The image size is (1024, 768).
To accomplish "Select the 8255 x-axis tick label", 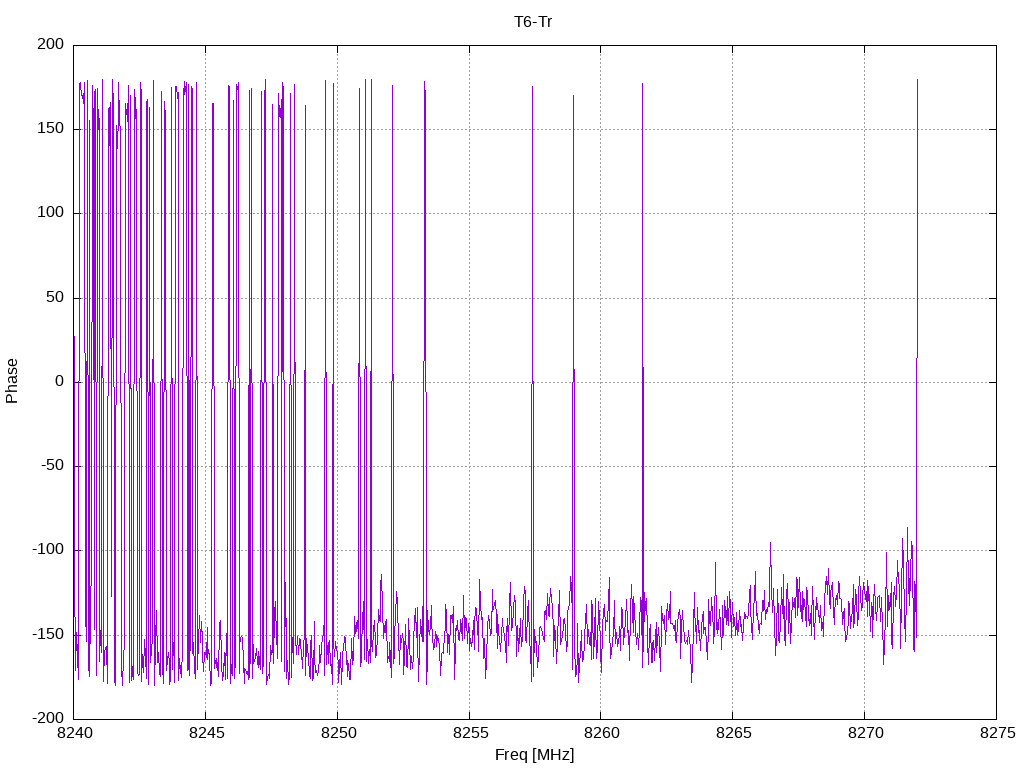I will click(469, 735).
